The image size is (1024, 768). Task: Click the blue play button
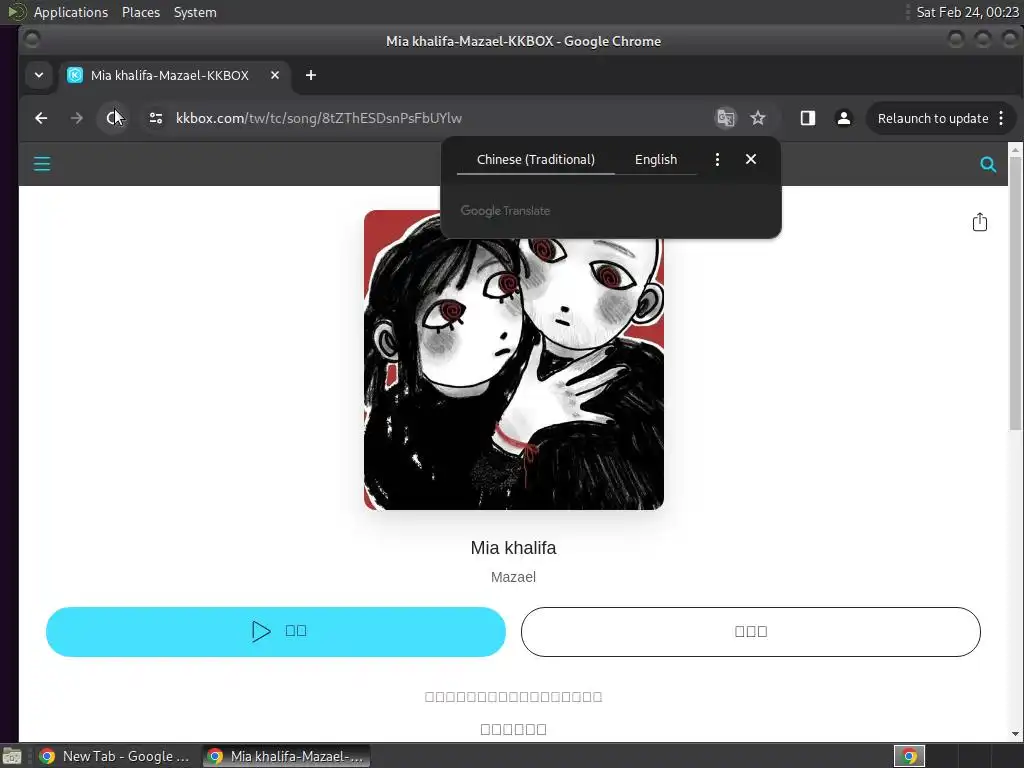point(276,632)
